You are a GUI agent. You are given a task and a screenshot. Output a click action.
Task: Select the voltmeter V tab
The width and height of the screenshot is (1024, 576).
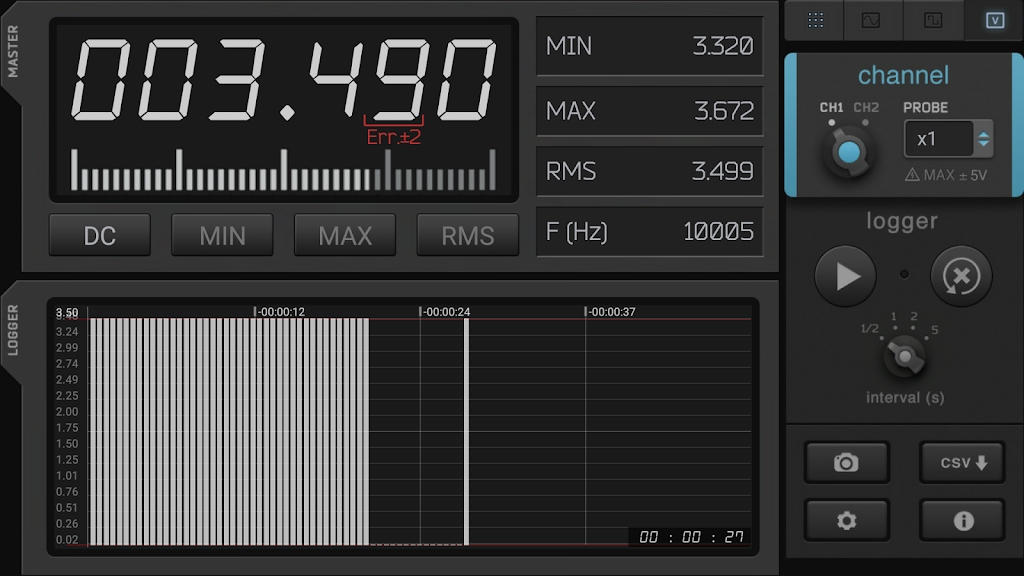993,20
